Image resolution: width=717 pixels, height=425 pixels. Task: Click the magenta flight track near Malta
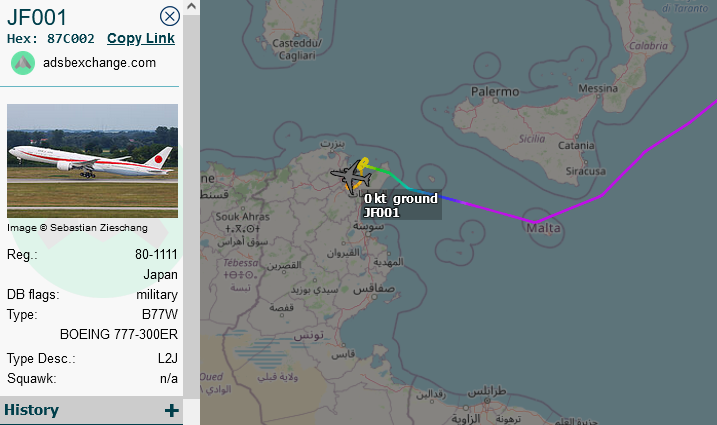(x=533, y=222)
